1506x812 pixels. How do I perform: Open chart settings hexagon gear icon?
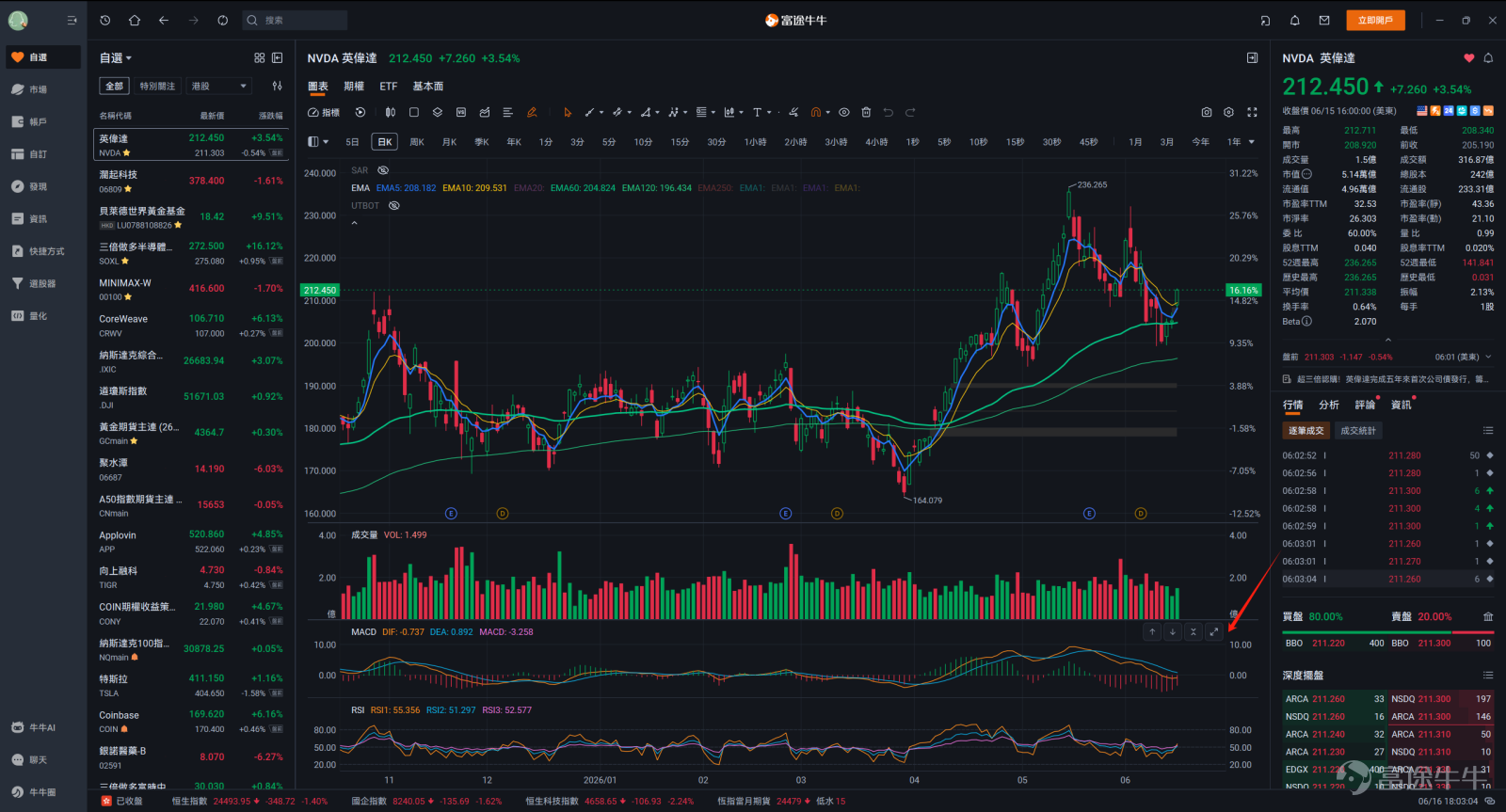tap(1229, 112)
